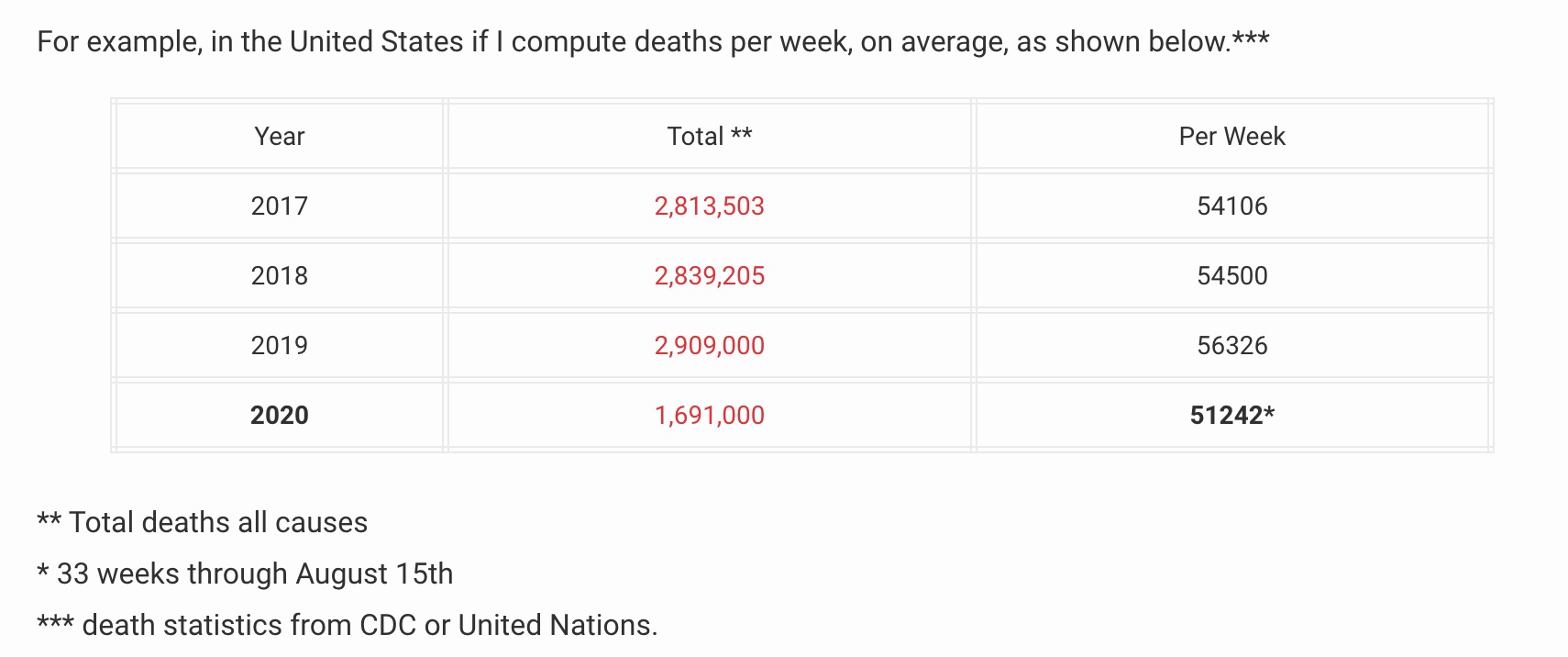Select the red 2,909,000 total value

pyautogui.click(x=709, y=345)
